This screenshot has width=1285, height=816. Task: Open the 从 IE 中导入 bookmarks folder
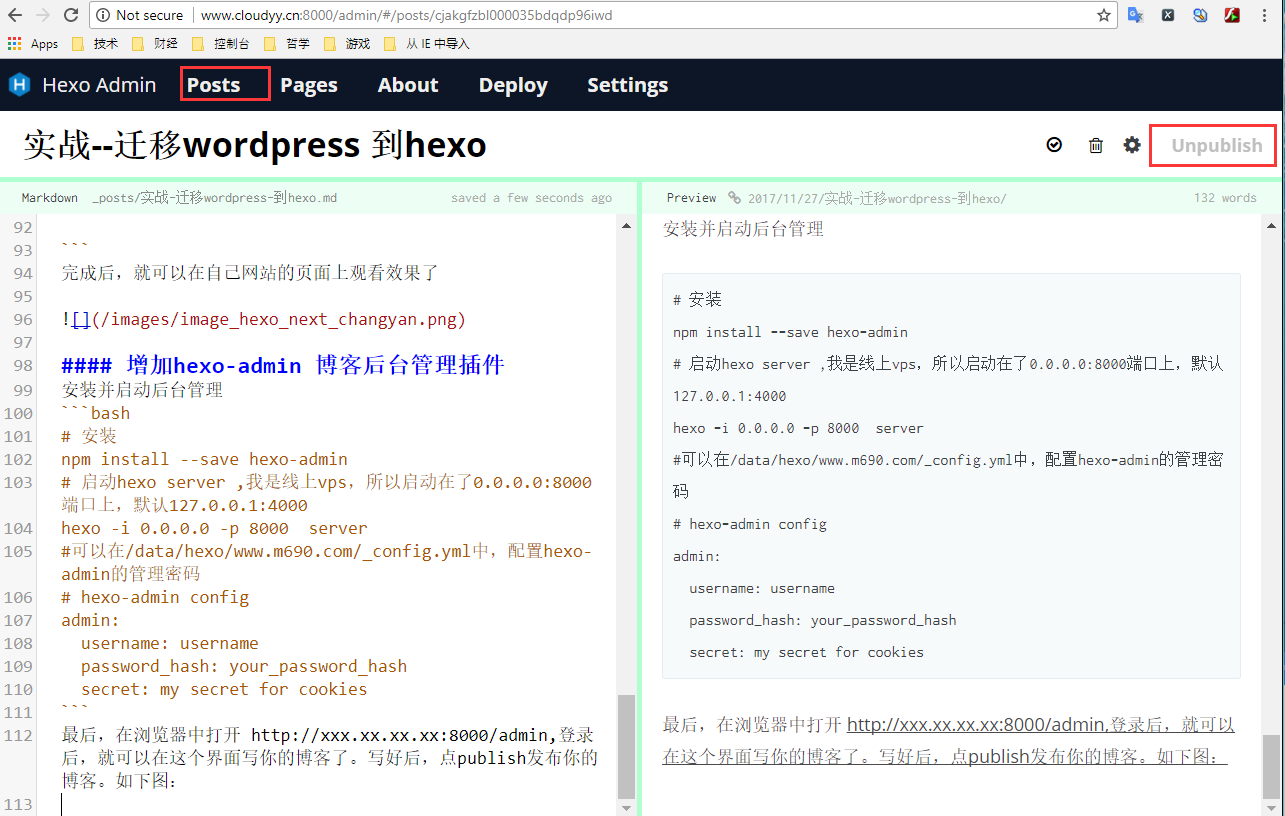[427, 44]
